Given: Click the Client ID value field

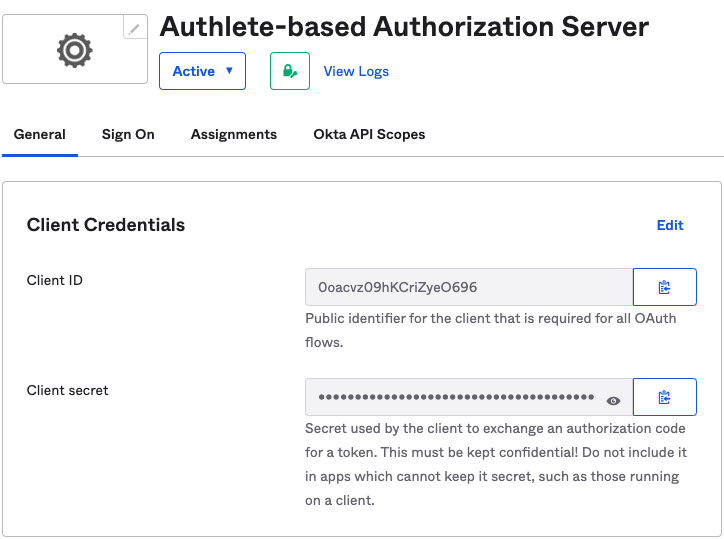Looking at the screenshot, I should [x=469, y=287].
